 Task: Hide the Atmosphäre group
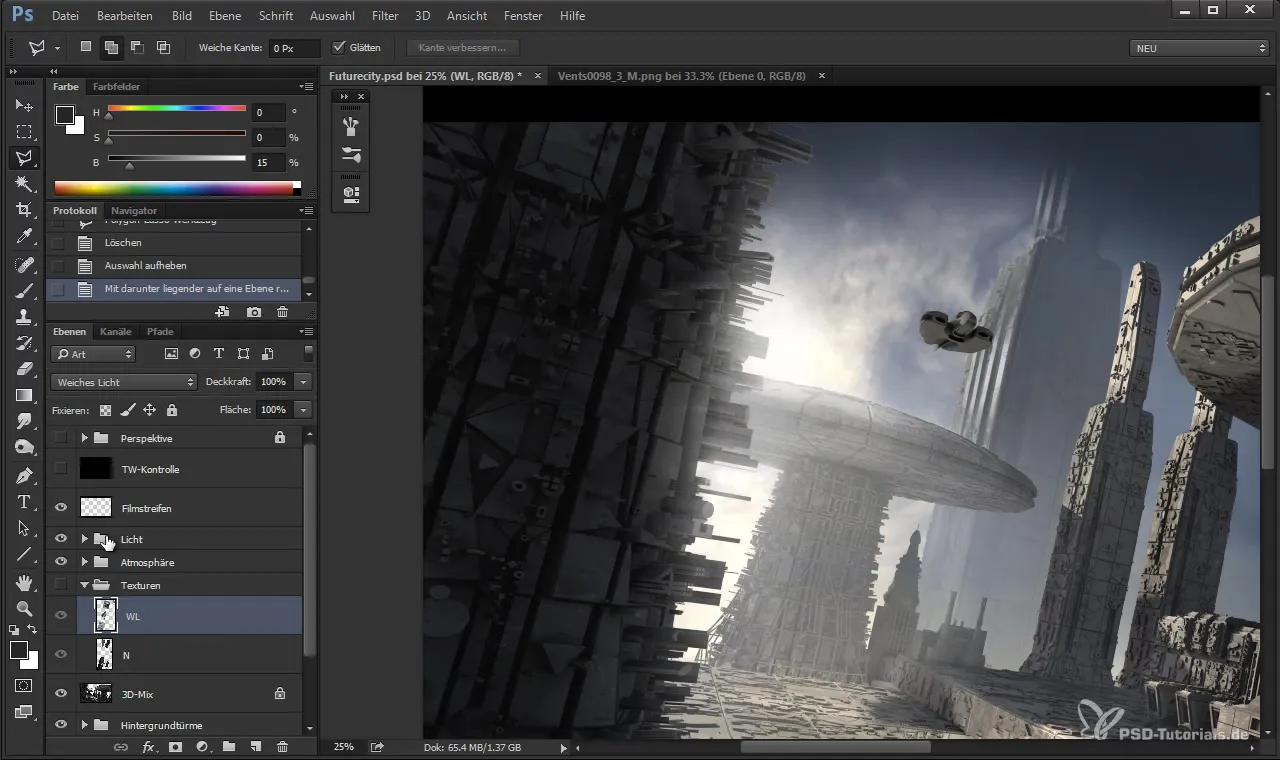click(61, 562)
